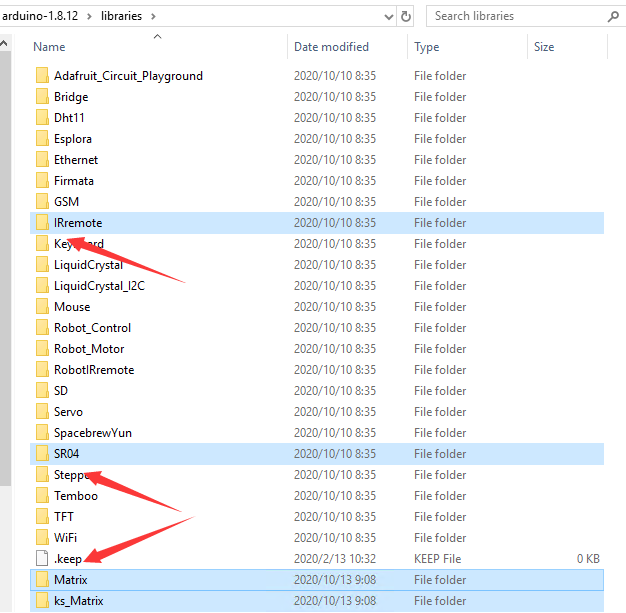Click the .keep file icon

point(42,558)
